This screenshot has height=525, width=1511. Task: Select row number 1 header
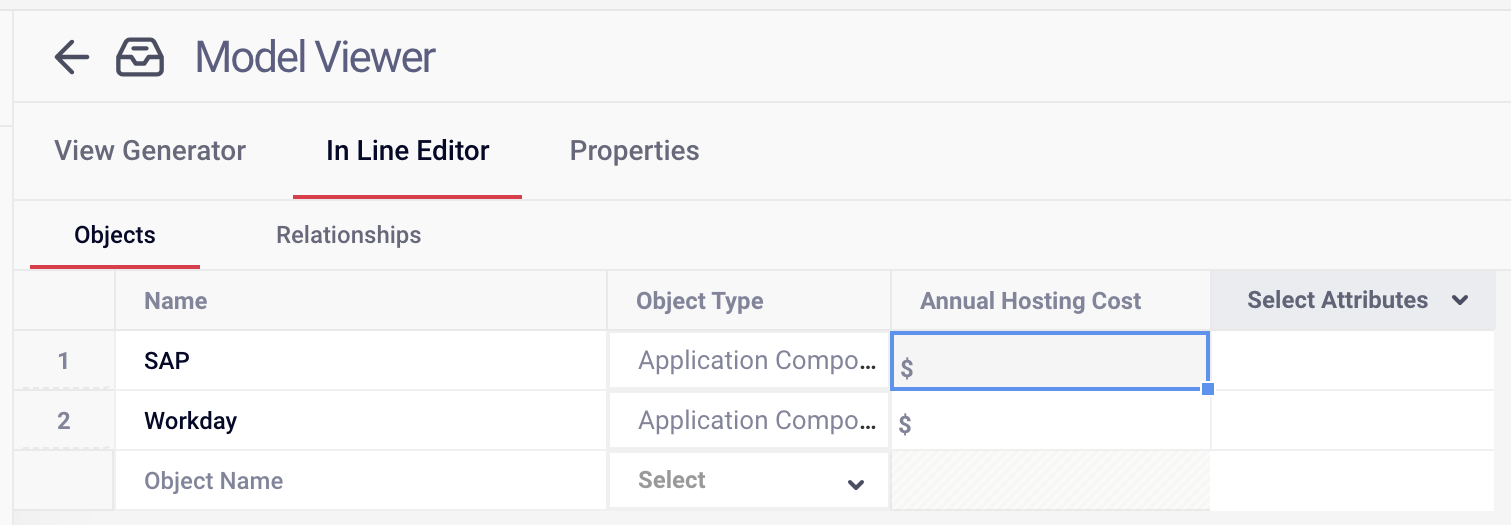64,361
